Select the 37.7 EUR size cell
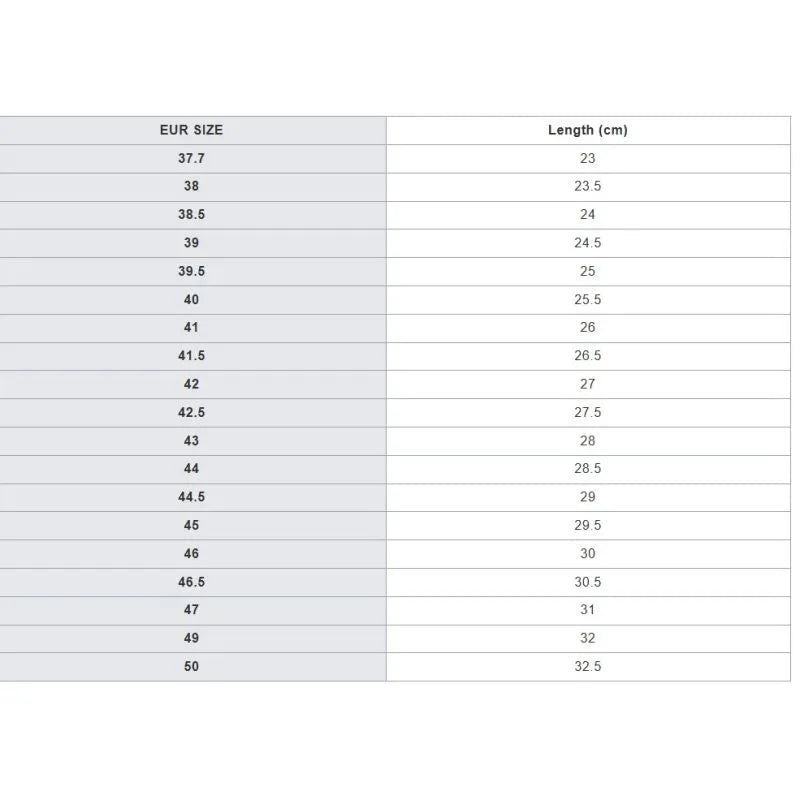The width and height of the screenshot is (800, 800). click(x=191, y=159)
